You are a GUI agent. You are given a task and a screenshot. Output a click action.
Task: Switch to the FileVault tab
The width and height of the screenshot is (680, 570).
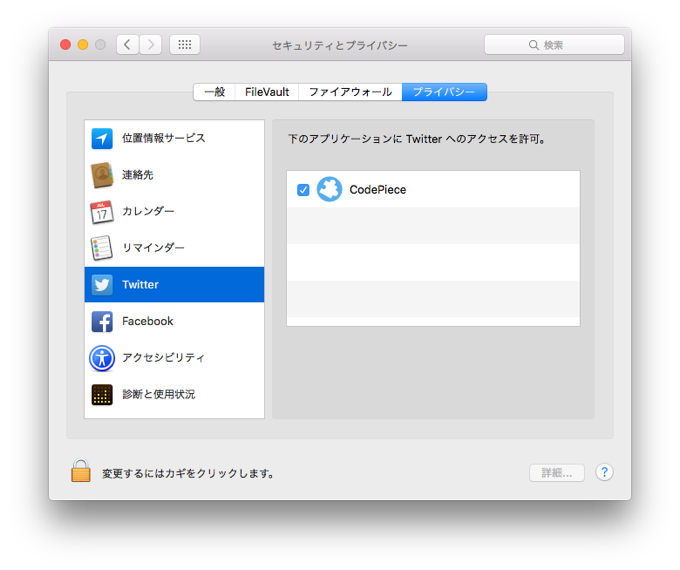[x=267, y=92]
